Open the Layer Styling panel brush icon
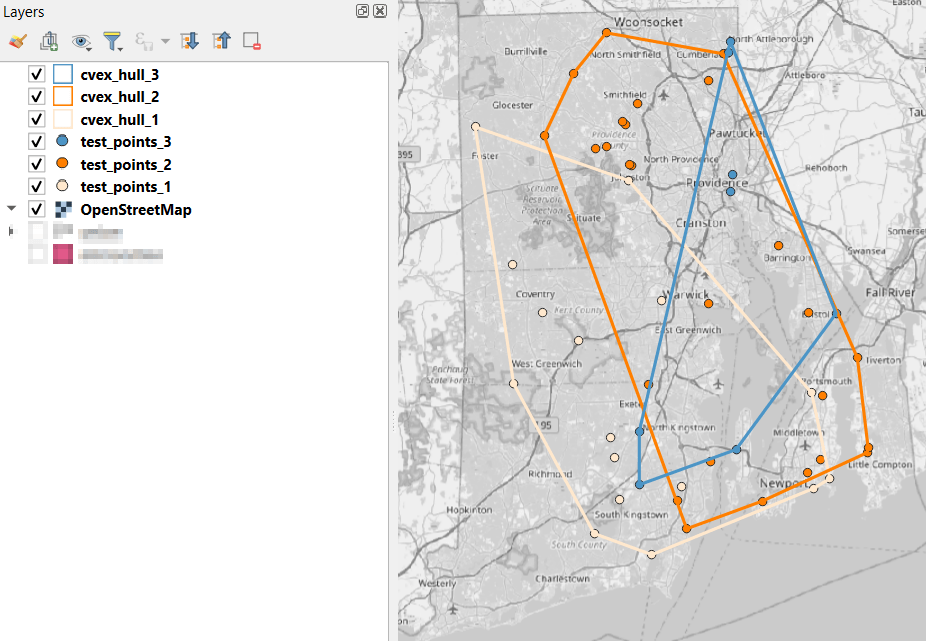 tap(17, 41)
